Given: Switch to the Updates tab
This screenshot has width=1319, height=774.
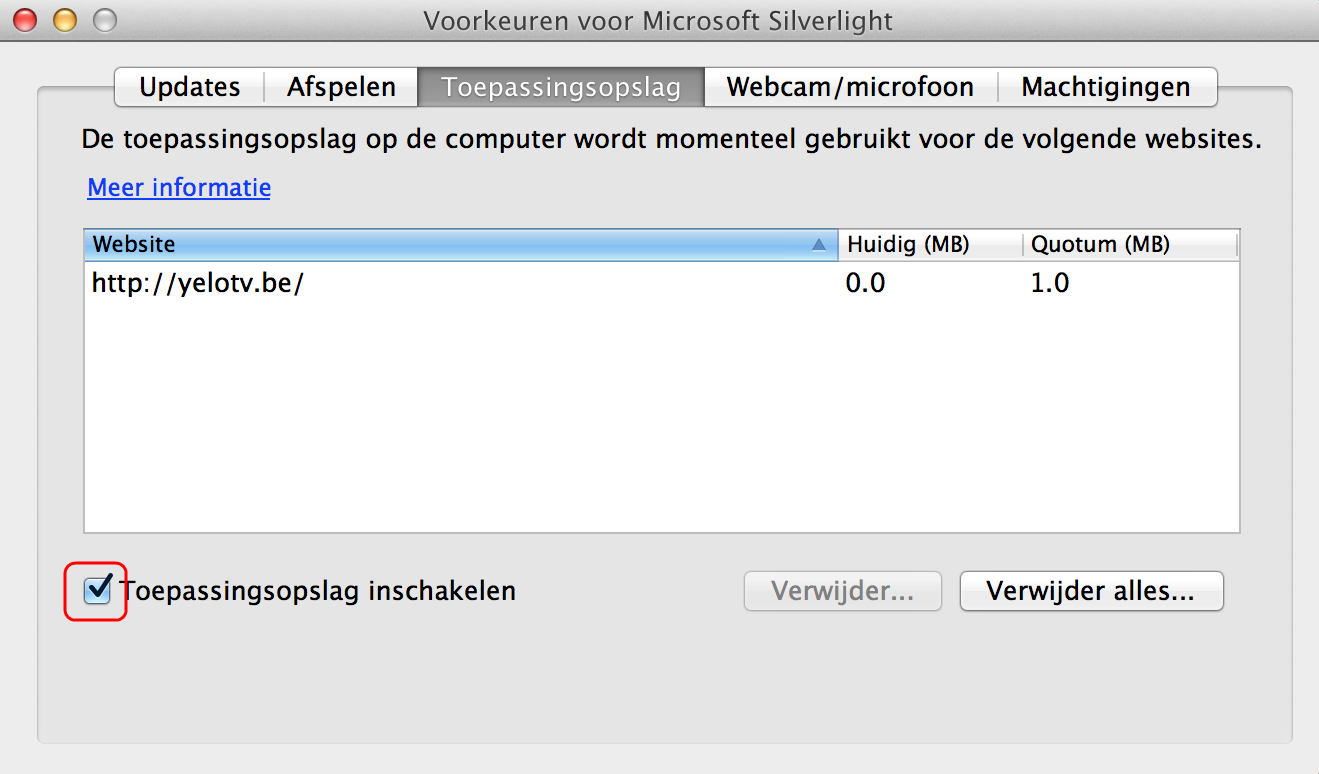Looking at the screenshot, I should click(x=190, y=87).
